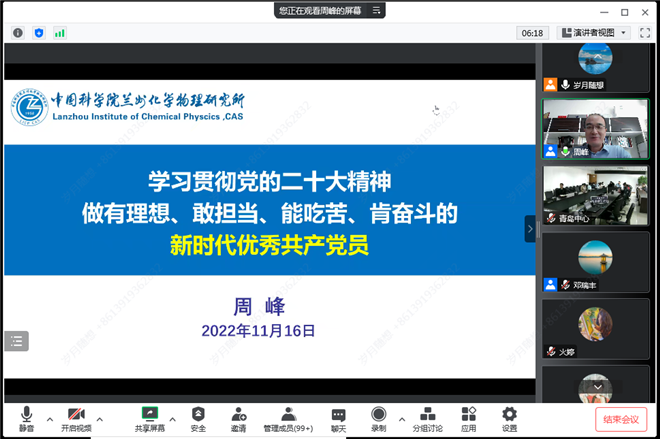The height and width of the screenshot is (439, 660).
Task: Open the 邀请 invite panel
Action: coord(239,419)
